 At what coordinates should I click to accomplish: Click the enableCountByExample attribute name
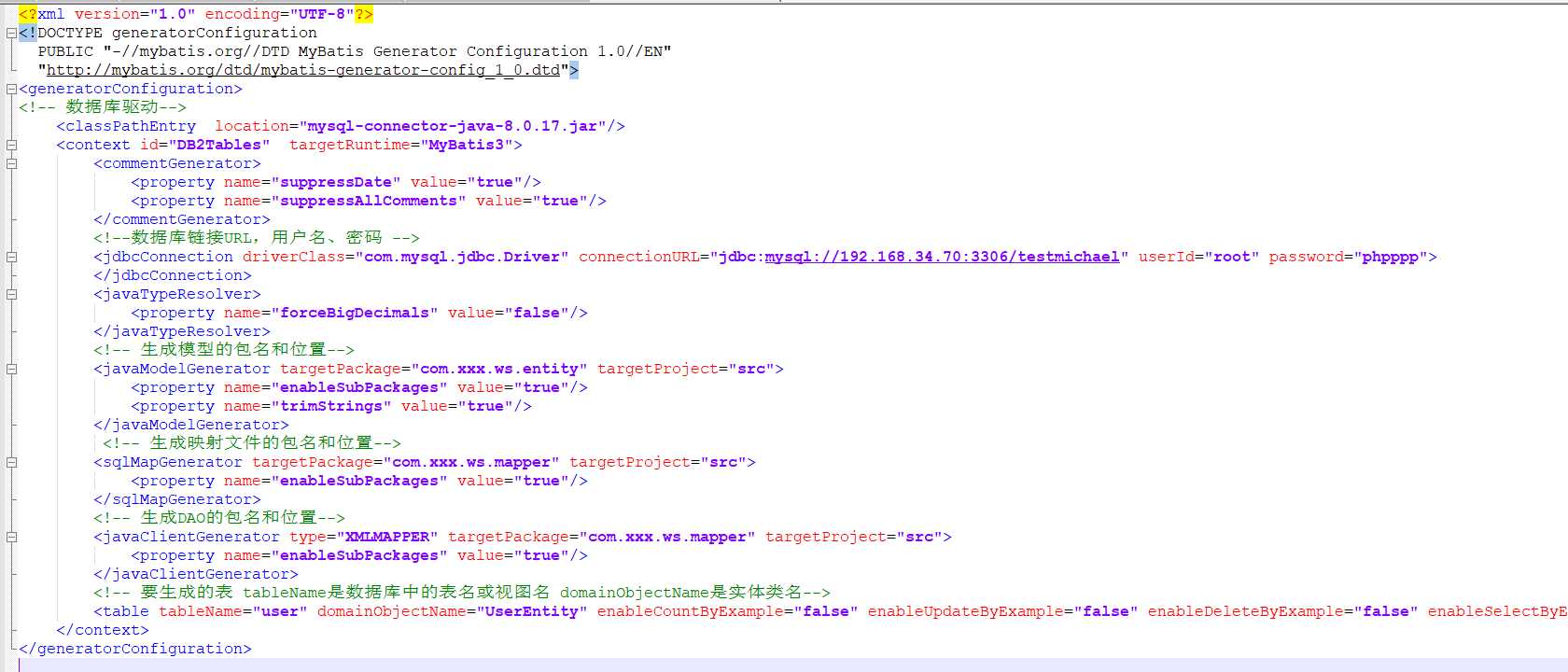pyautogui.click(x=695, y=611)
